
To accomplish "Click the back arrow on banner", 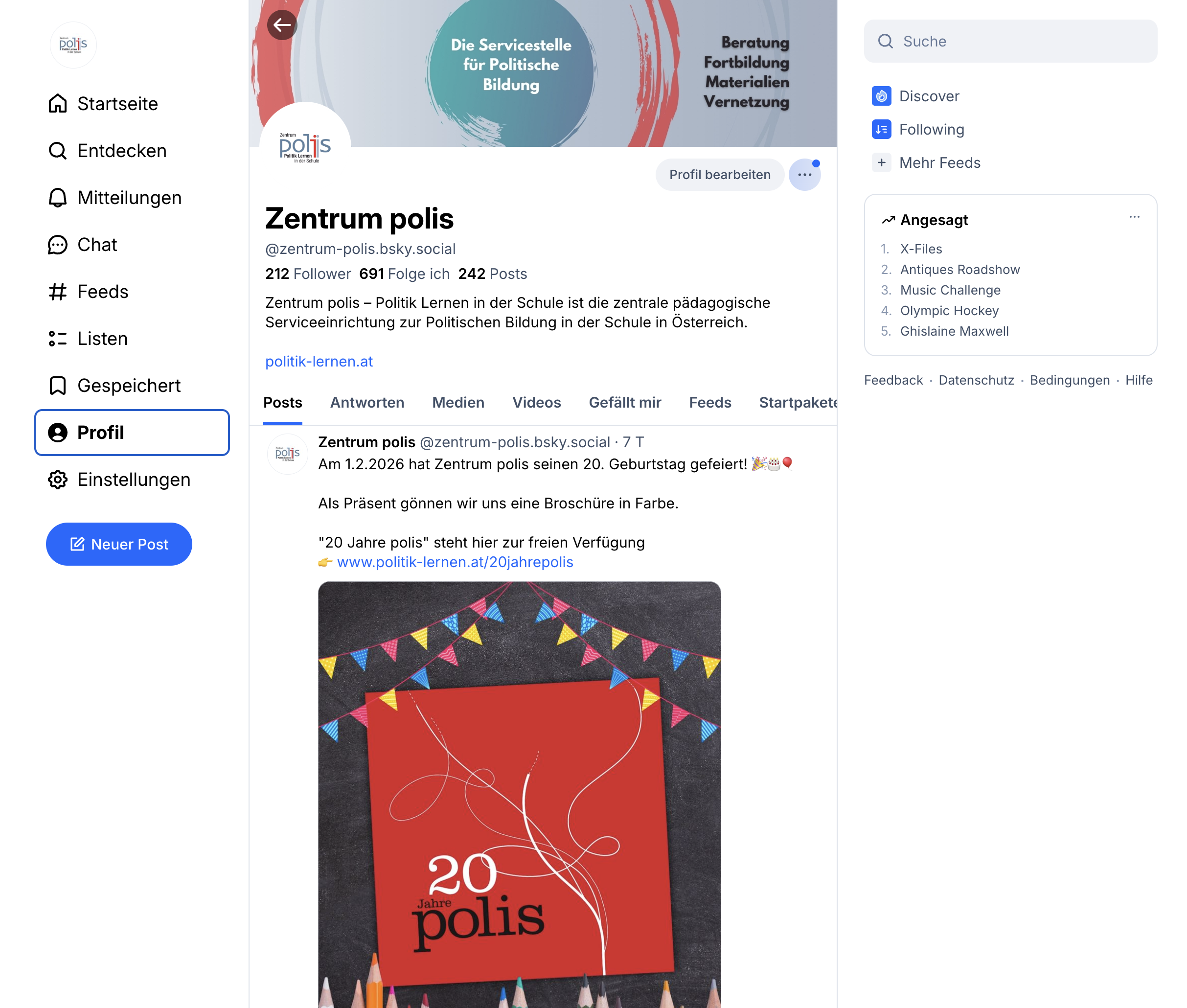I will click(x=282, y=25).
